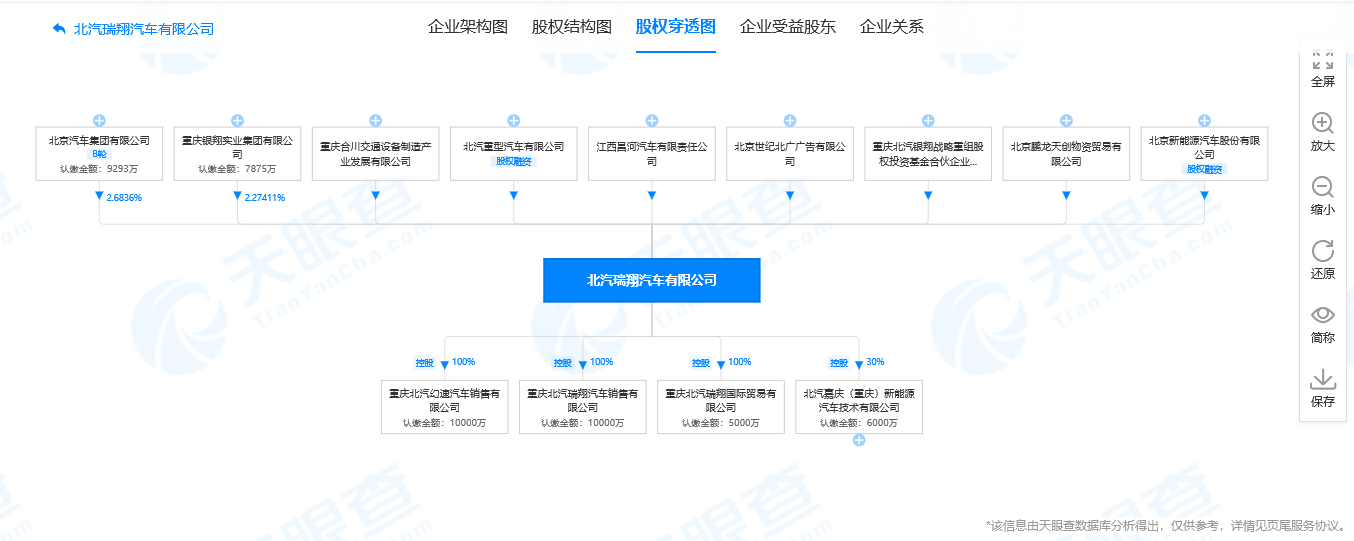1354x541 pixels.
Task: Toggle short names with the 简称 eye icon
Action: (1322, 316)
